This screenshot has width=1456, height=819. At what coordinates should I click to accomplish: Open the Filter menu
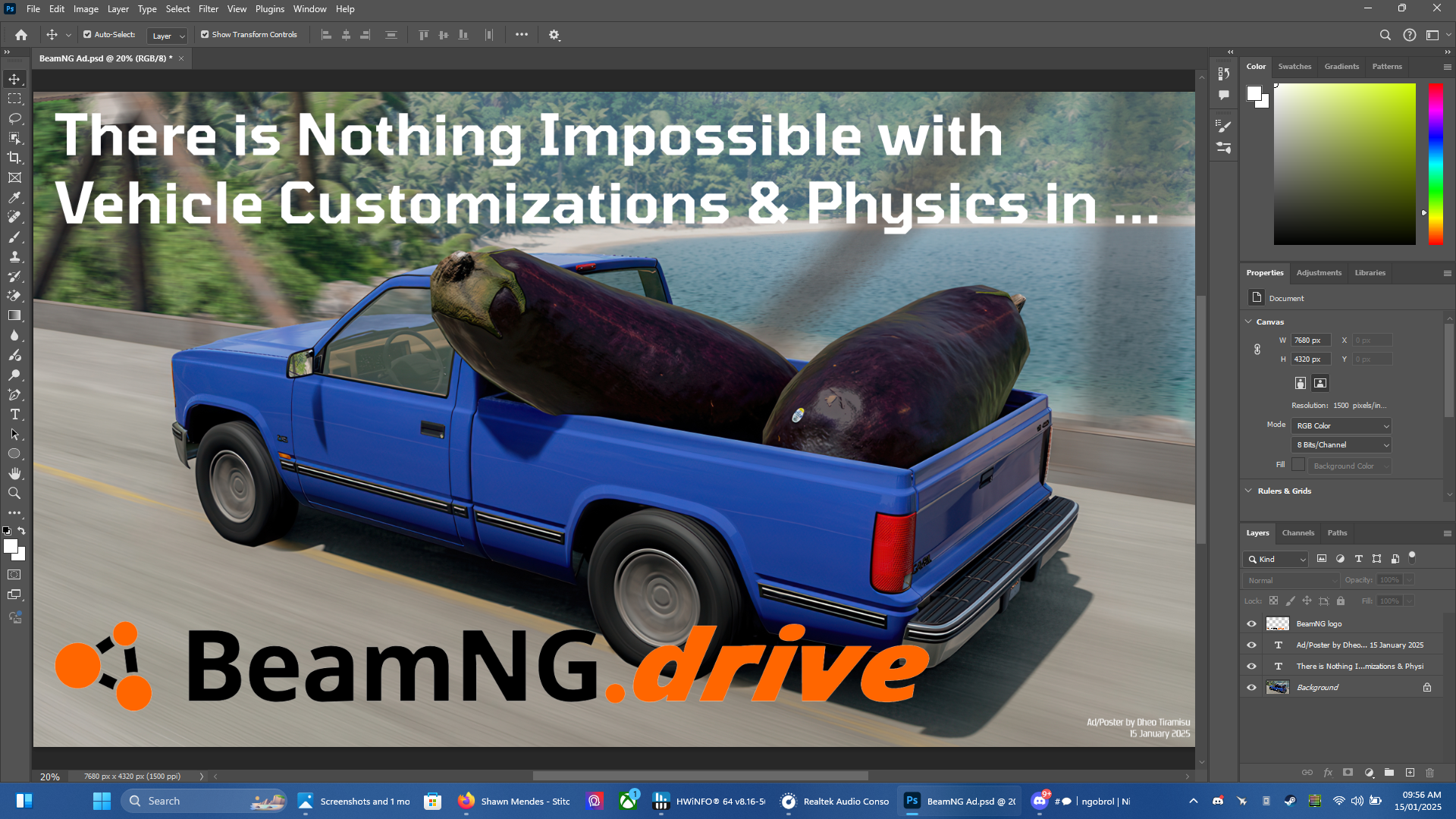coord(209,9)
